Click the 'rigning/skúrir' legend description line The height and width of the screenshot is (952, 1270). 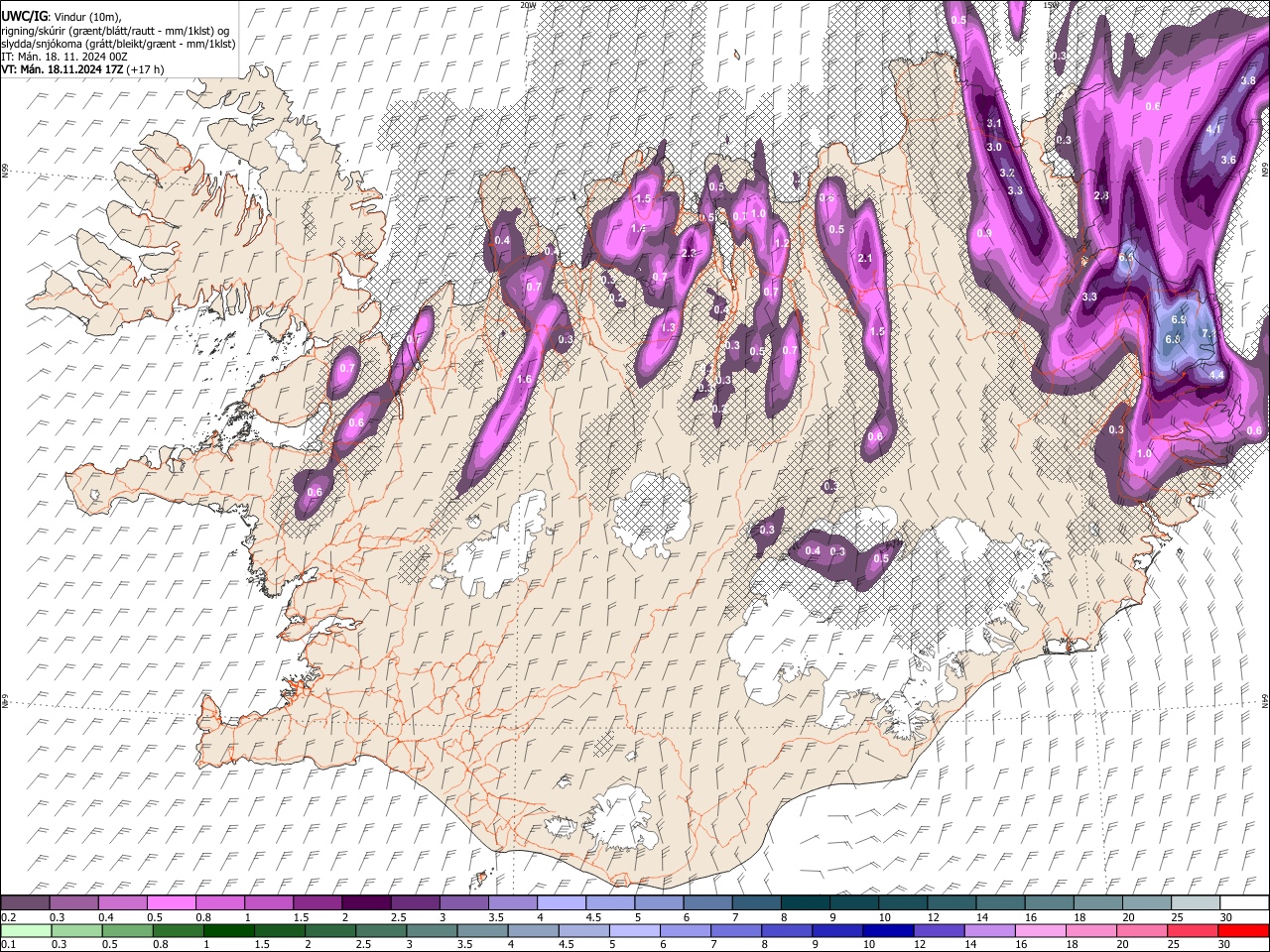click(x=115, y=31)
